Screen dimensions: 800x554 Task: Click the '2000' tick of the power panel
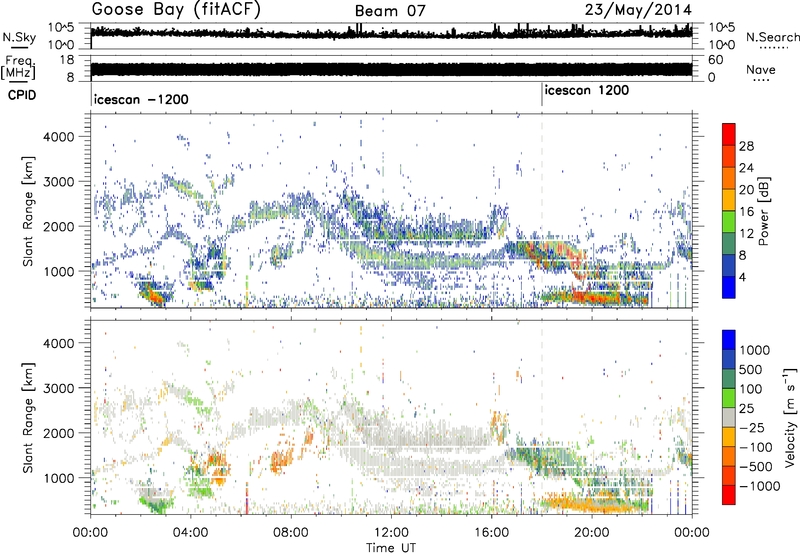click(59, 226)
